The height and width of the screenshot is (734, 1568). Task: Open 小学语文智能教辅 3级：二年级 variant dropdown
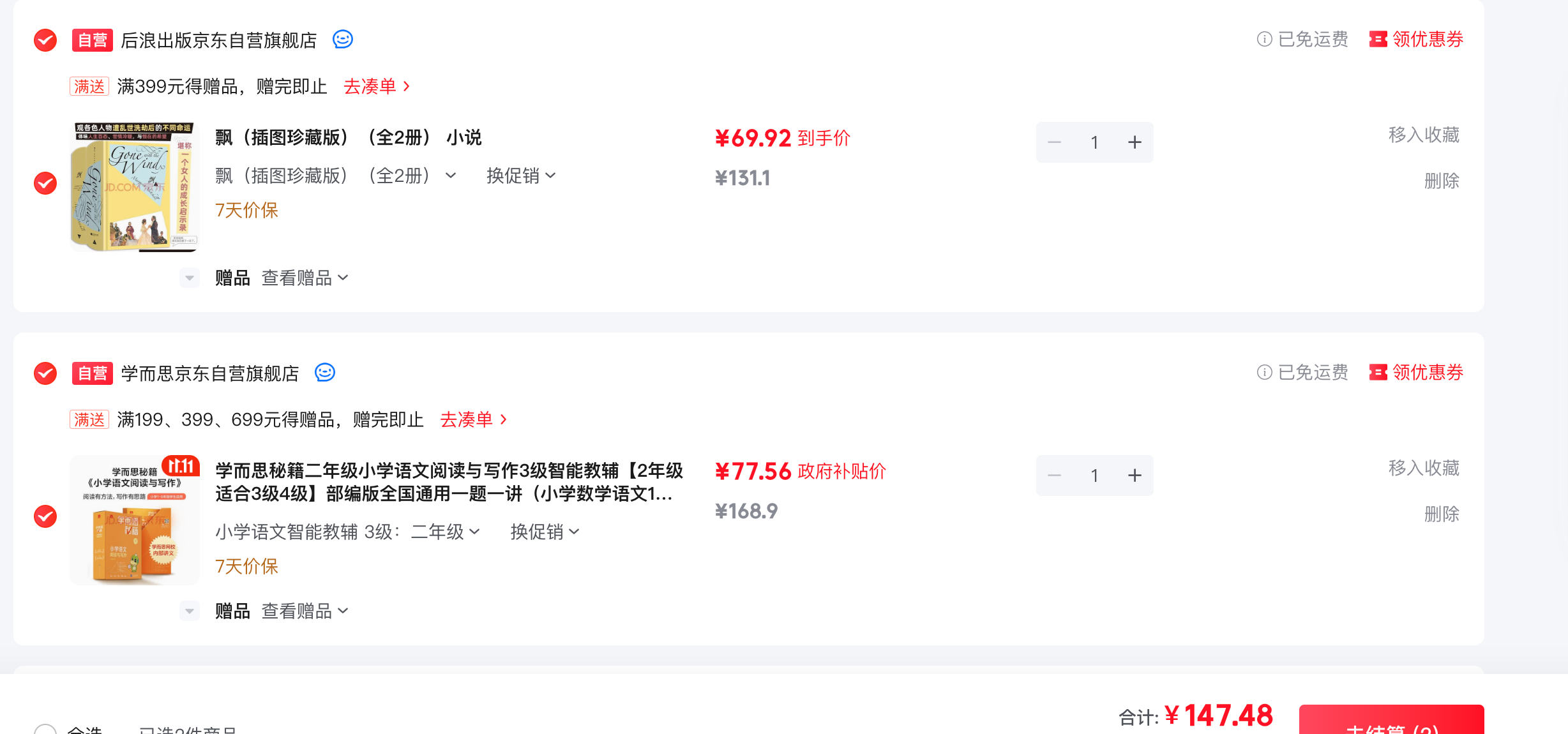click(x=347, y=532)
